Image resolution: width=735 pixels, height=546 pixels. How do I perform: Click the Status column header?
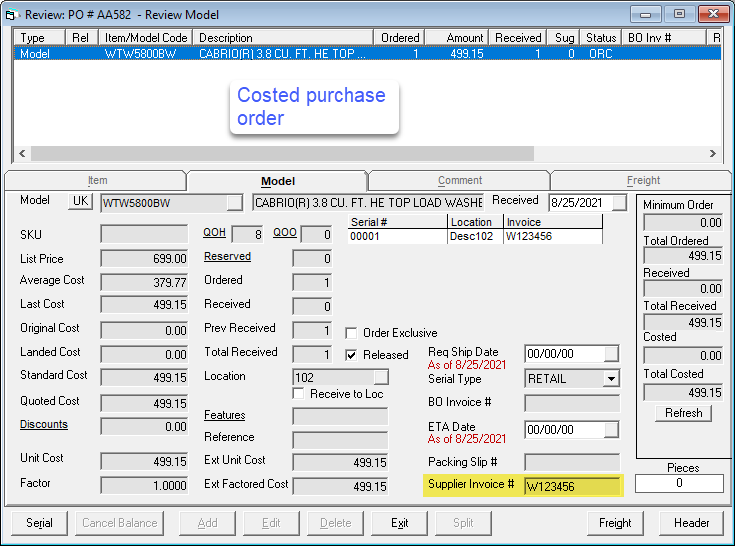pos(601,37)
